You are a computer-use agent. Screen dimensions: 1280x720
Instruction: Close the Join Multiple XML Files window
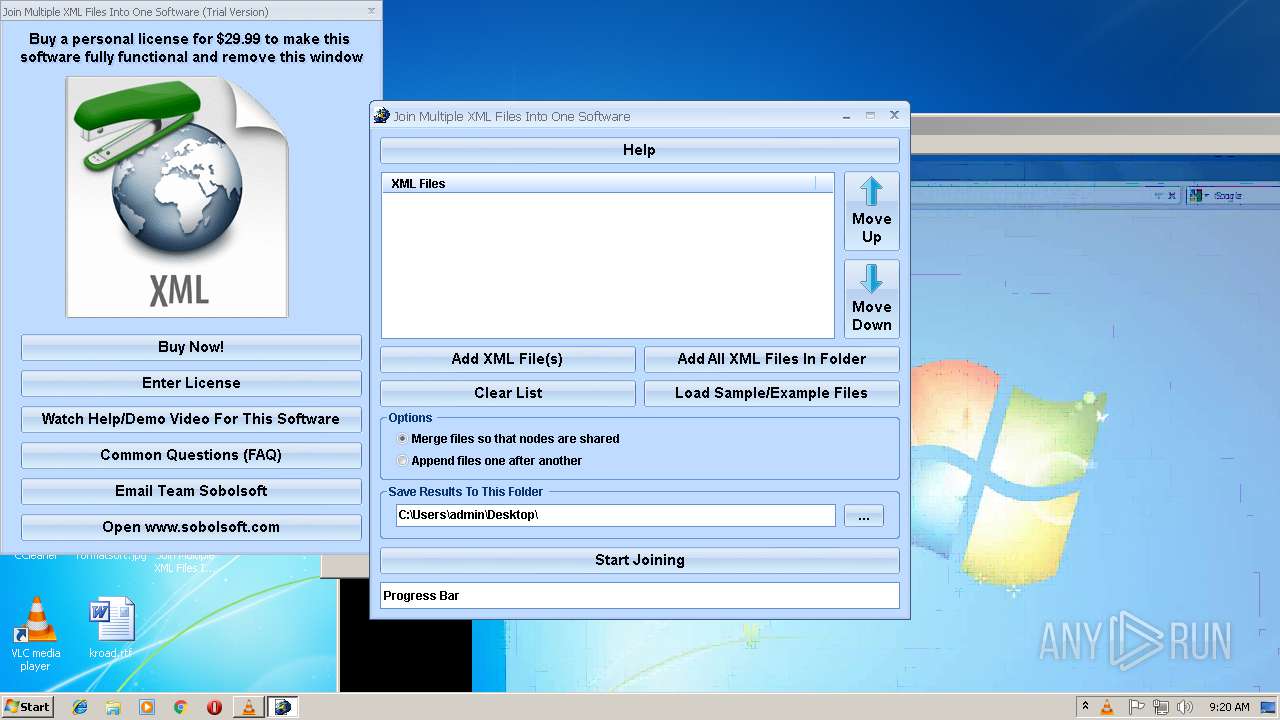(894, 115)
